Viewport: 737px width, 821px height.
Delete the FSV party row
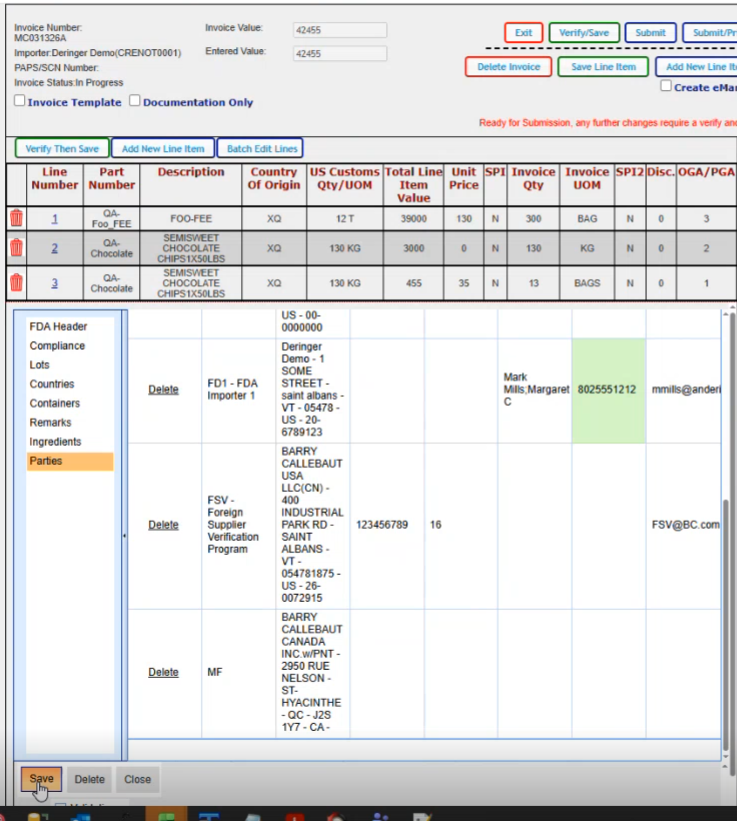pyautogui.click(x=163, y=525)
